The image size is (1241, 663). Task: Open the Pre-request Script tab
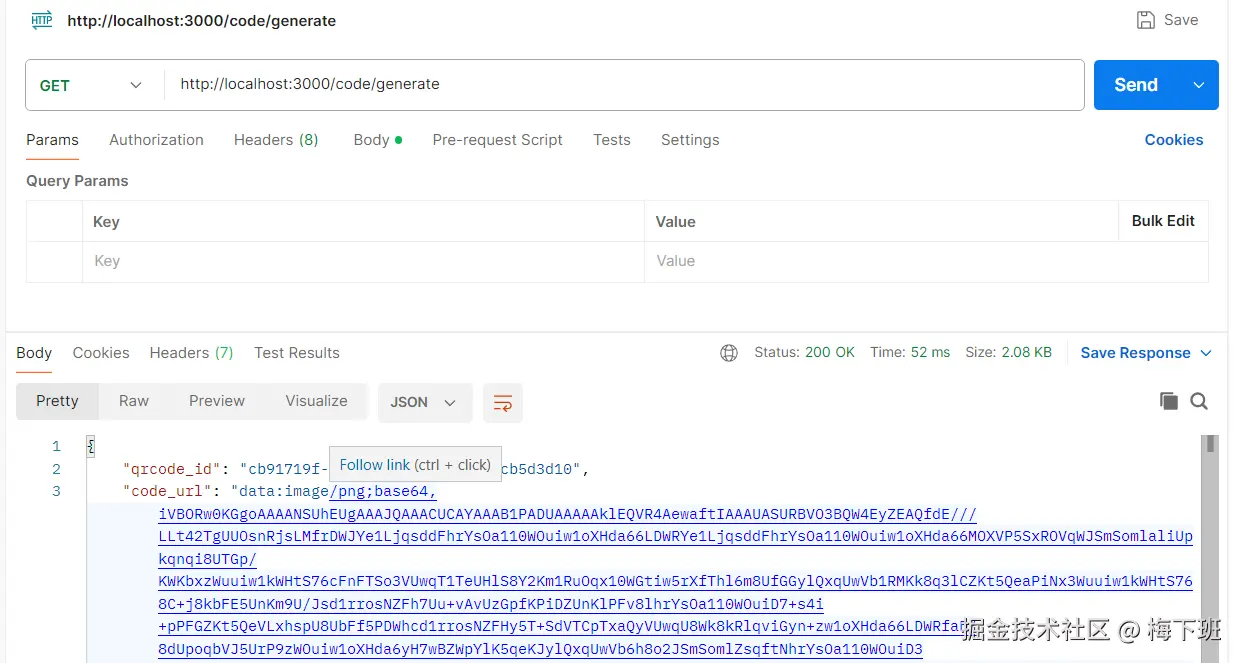pyautogui.click(x=497, y=140)
